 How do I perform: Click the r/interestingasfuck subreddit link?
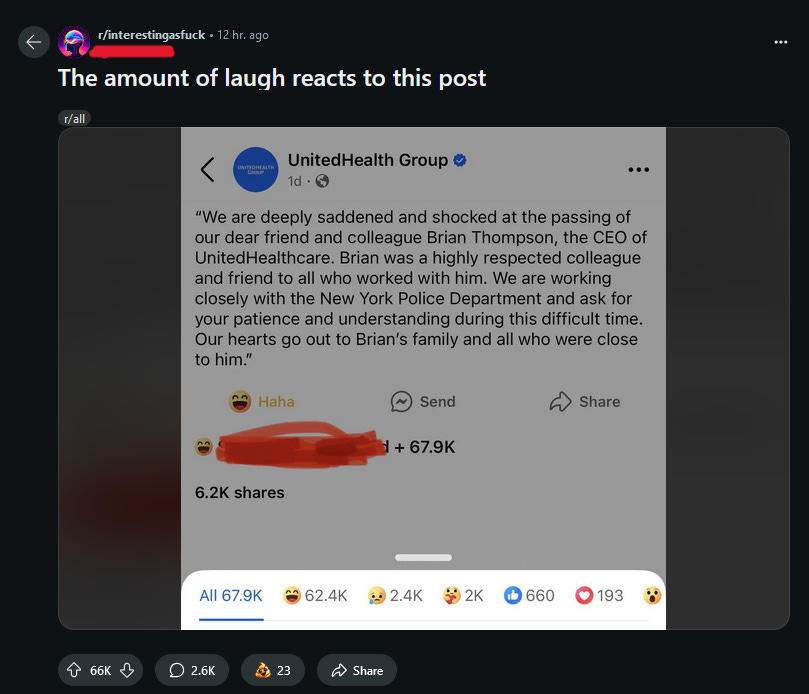[x=151, y=35]
